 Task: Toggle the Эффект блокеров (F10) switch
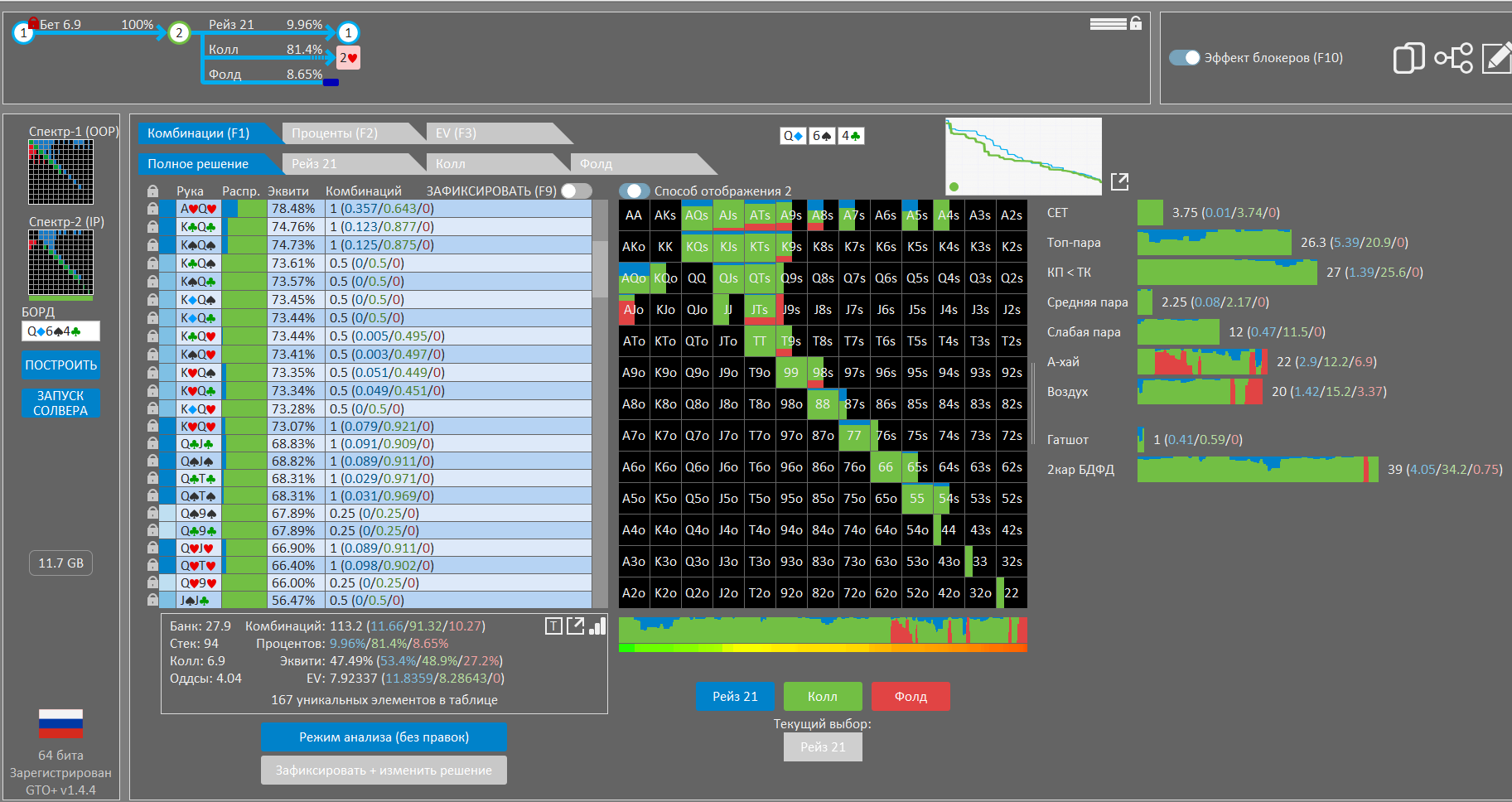click(x=1184, y=58)
